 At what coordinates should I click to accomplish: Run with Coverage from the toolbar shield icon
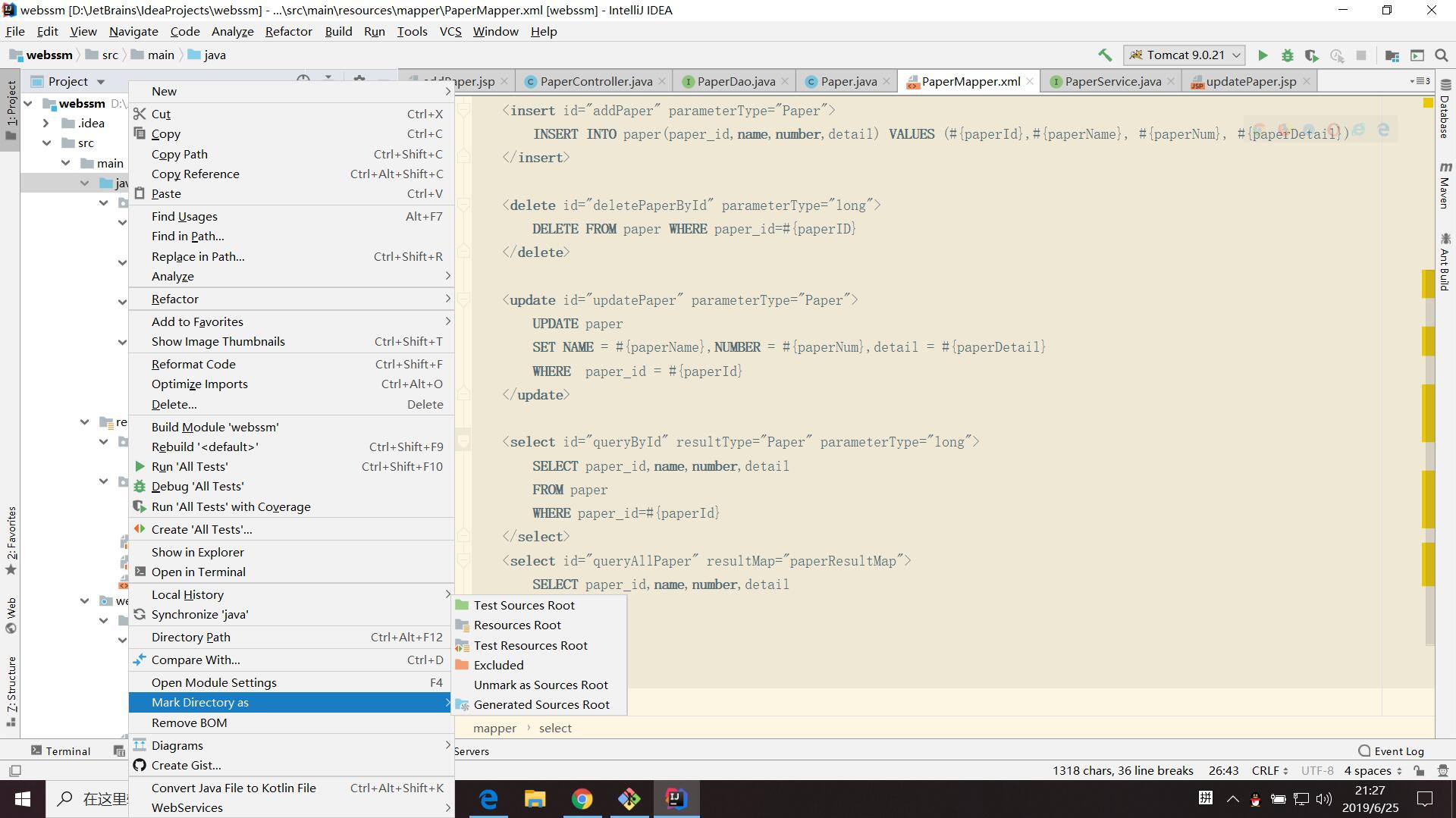(x=1311, y=55)
